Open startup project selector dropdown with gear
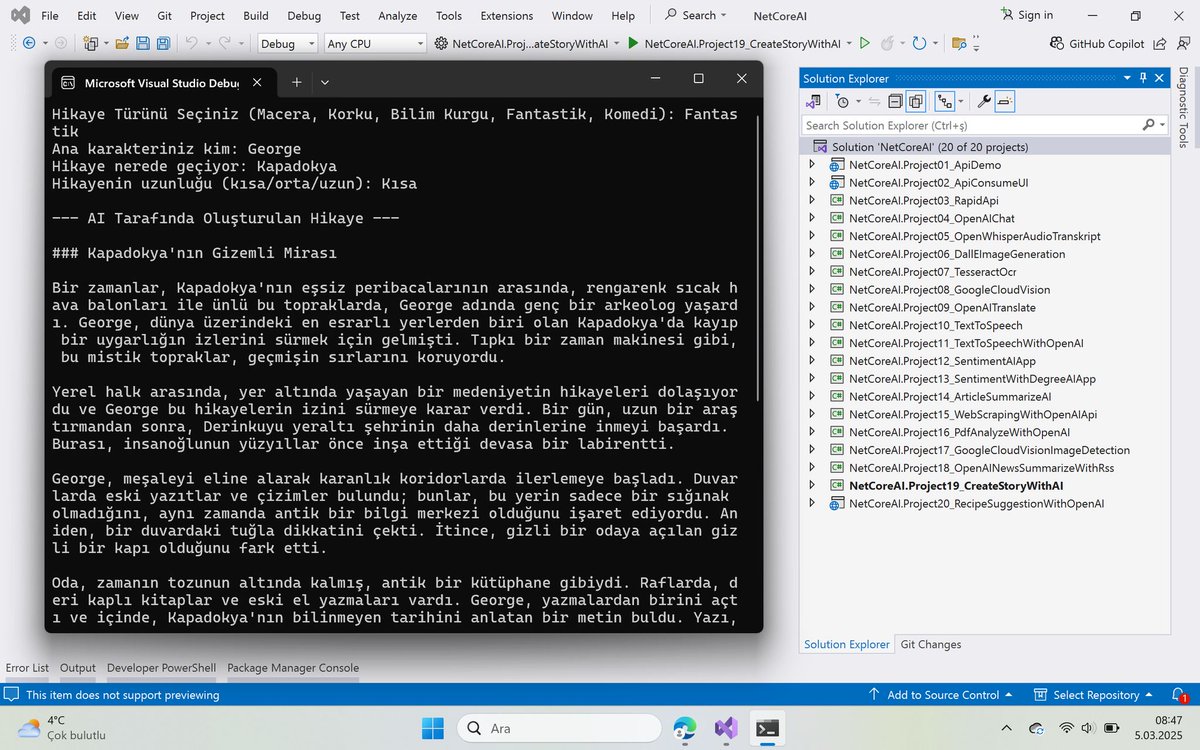The height and width of the screenshot is (750, 1200). [528, 43]
